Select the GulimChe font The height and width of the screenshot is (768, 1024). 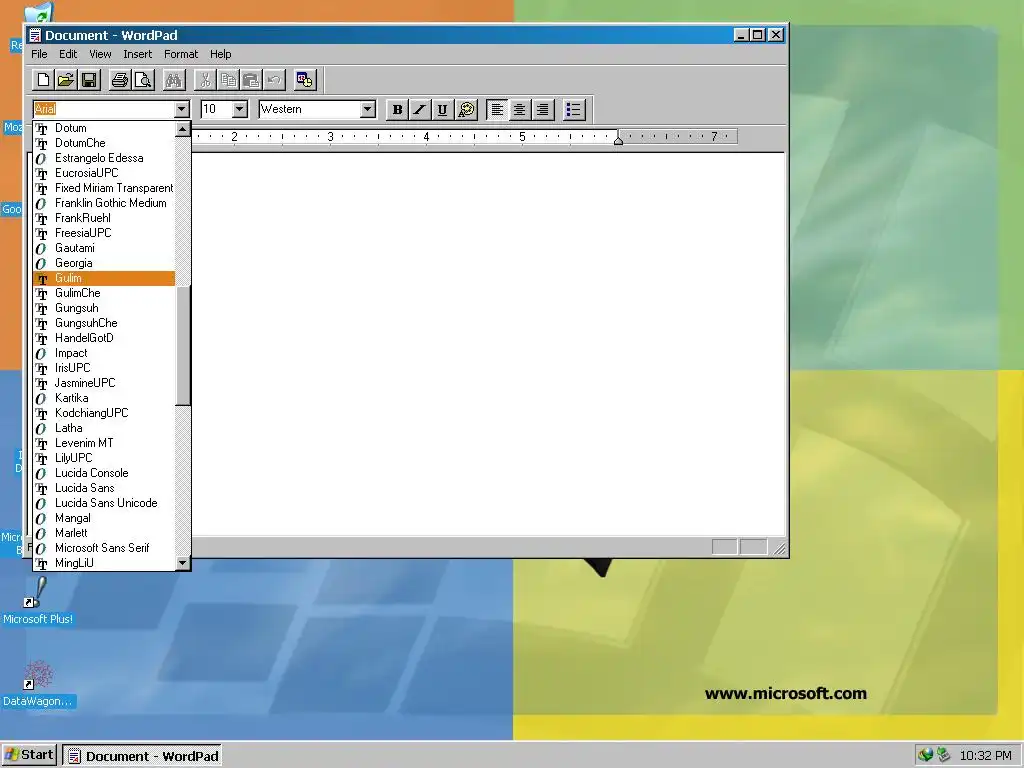click(104, 293)
